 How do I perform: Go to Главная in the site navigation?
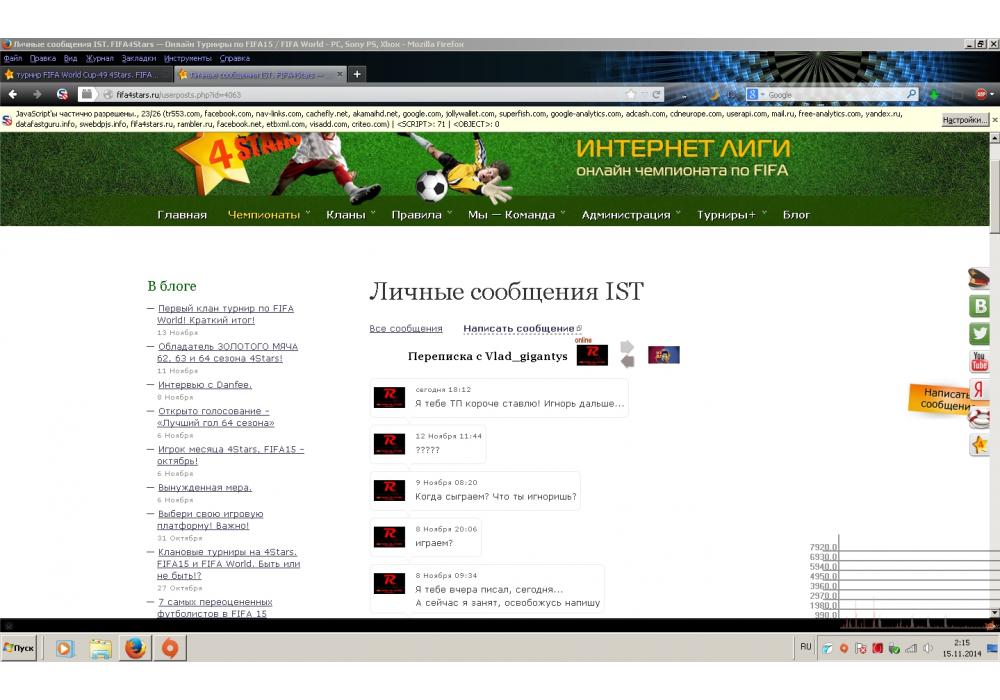tap(182, 215)
